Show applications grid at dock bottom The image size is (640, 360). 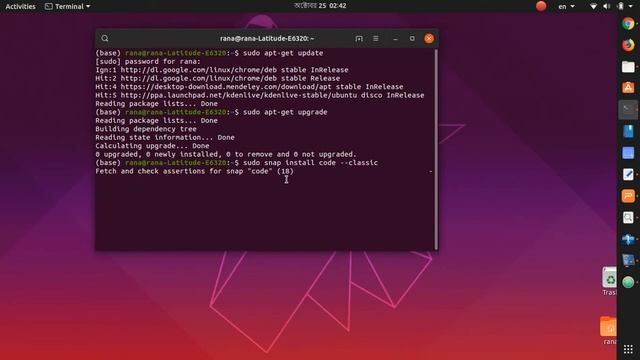(x=628, y=349)
